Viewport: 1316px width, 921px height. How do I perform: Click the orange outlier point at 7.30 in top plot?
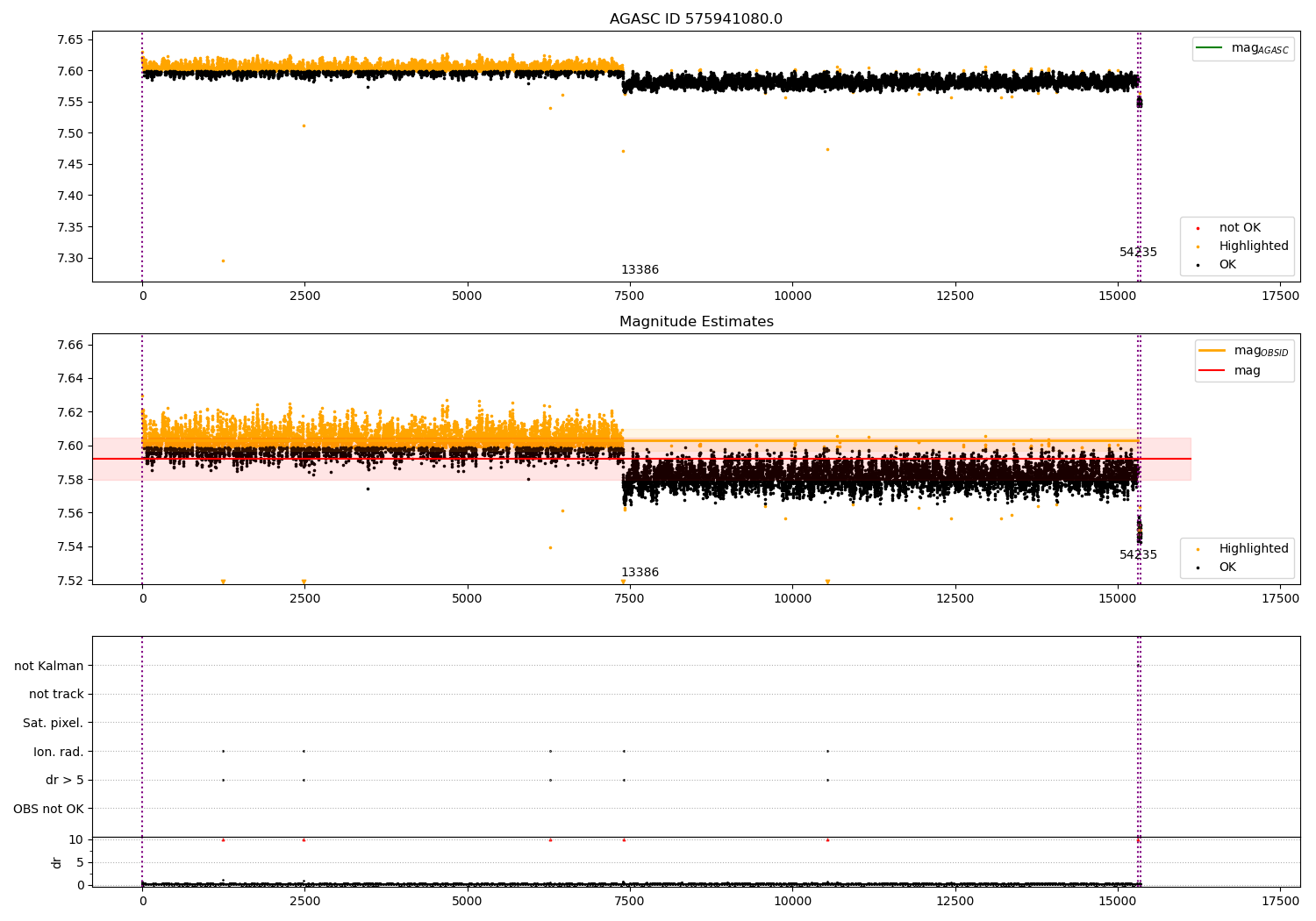coord(223,261)
